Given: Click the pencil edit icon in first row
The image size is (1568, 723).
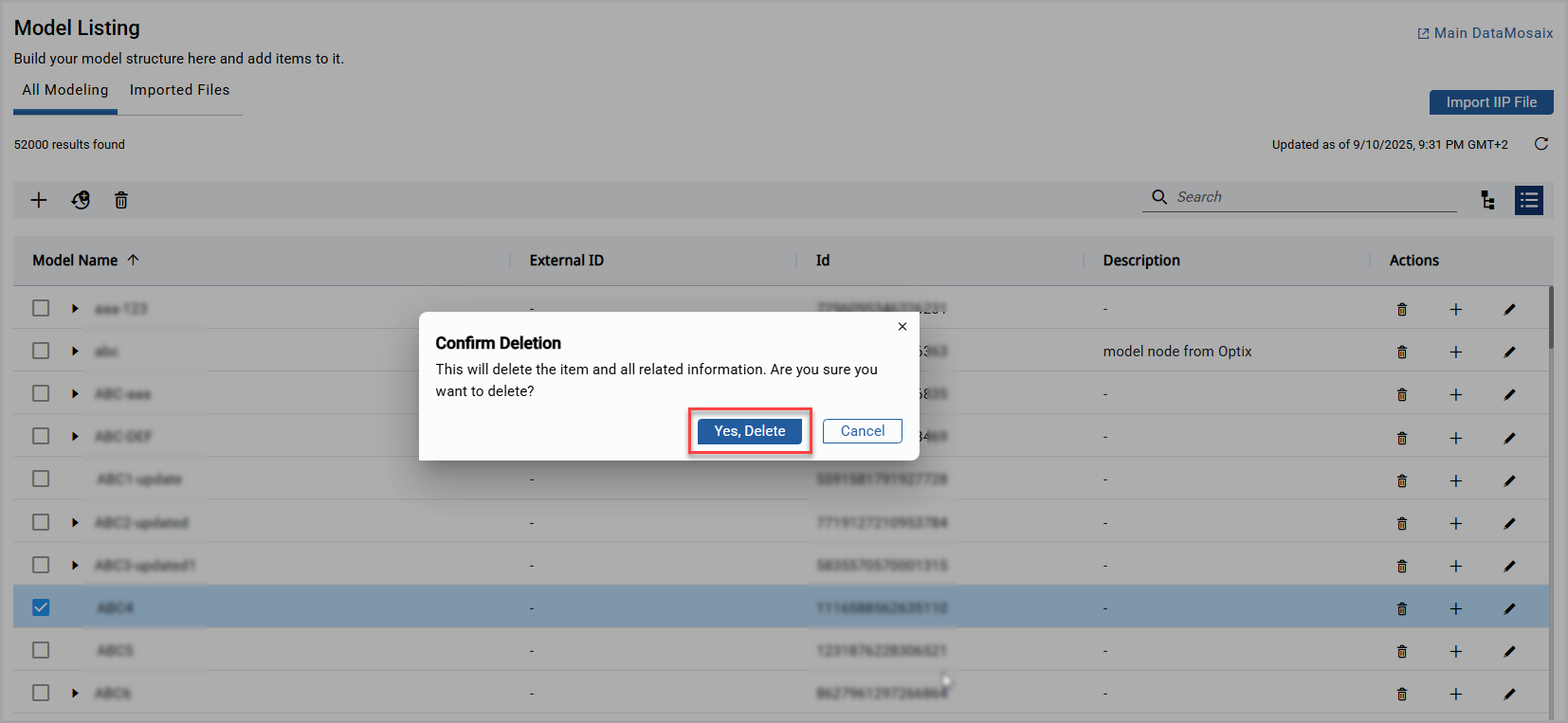Looking at the screenshot, I should click(1509, 309).
